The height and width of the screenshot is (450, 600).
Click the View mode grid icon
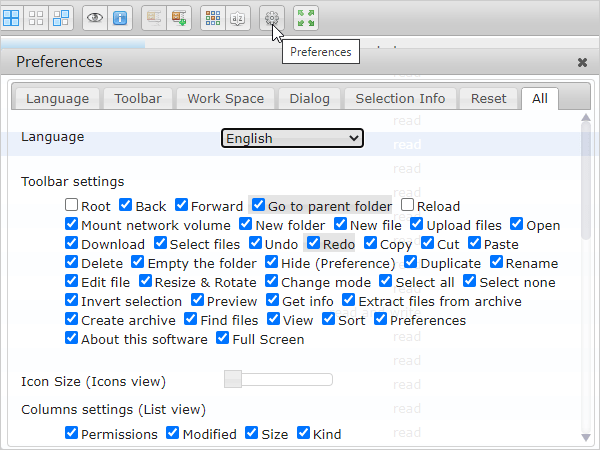tap(213, 18)
